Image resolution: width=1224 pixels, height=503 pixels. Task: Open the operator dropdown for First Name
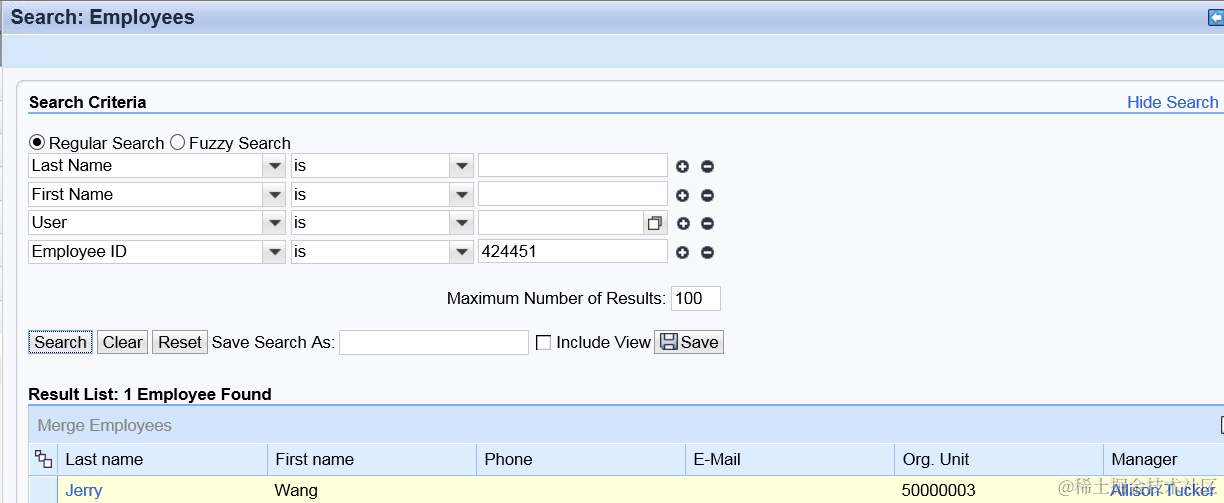point(461,195)
